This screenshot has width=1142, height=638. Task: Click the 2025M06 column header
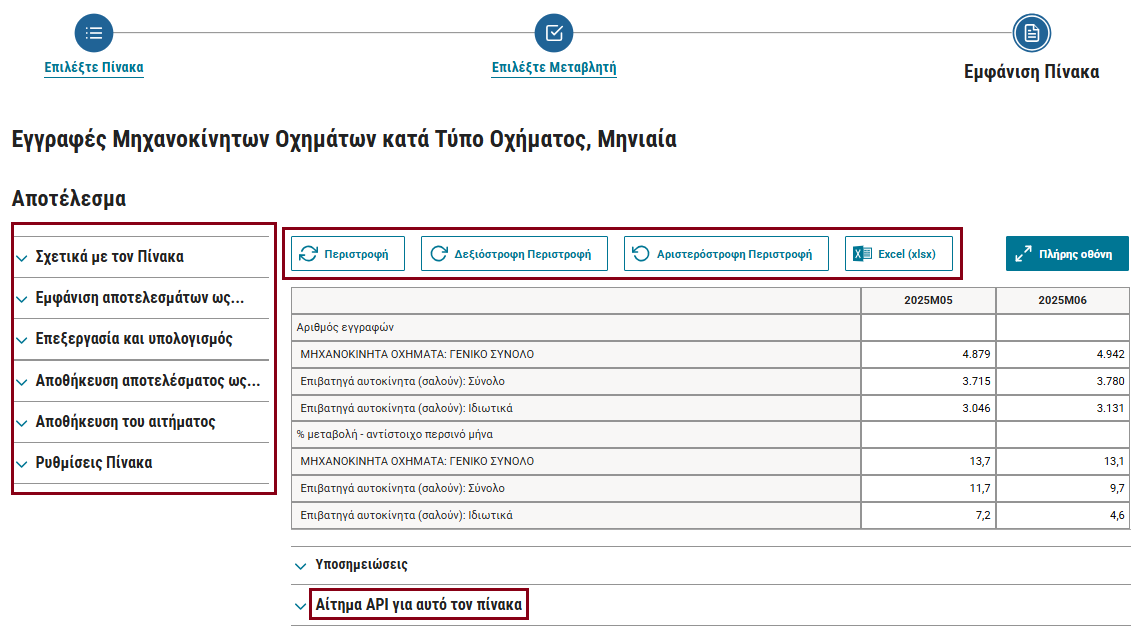pyautogui.click(x=1062, y=300)
